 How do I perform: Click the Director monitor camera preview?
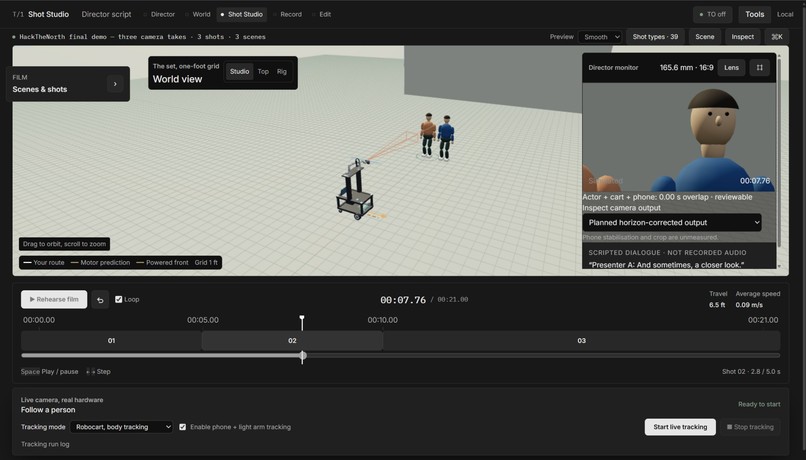click(x=679, y=137)
